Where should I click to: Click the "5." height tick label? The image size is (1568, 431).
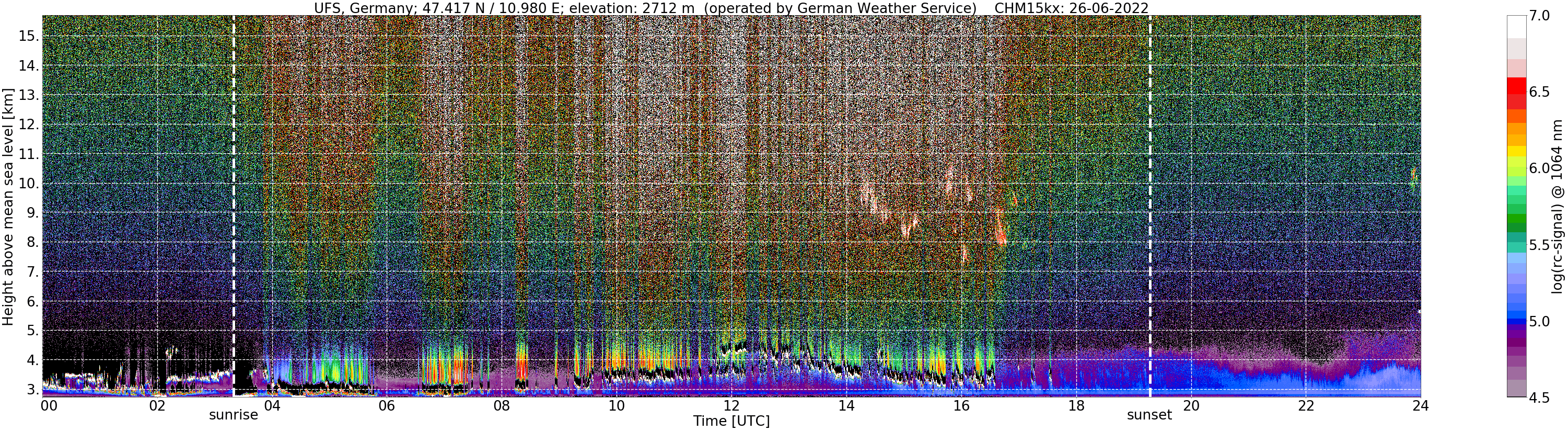[33, 331]
